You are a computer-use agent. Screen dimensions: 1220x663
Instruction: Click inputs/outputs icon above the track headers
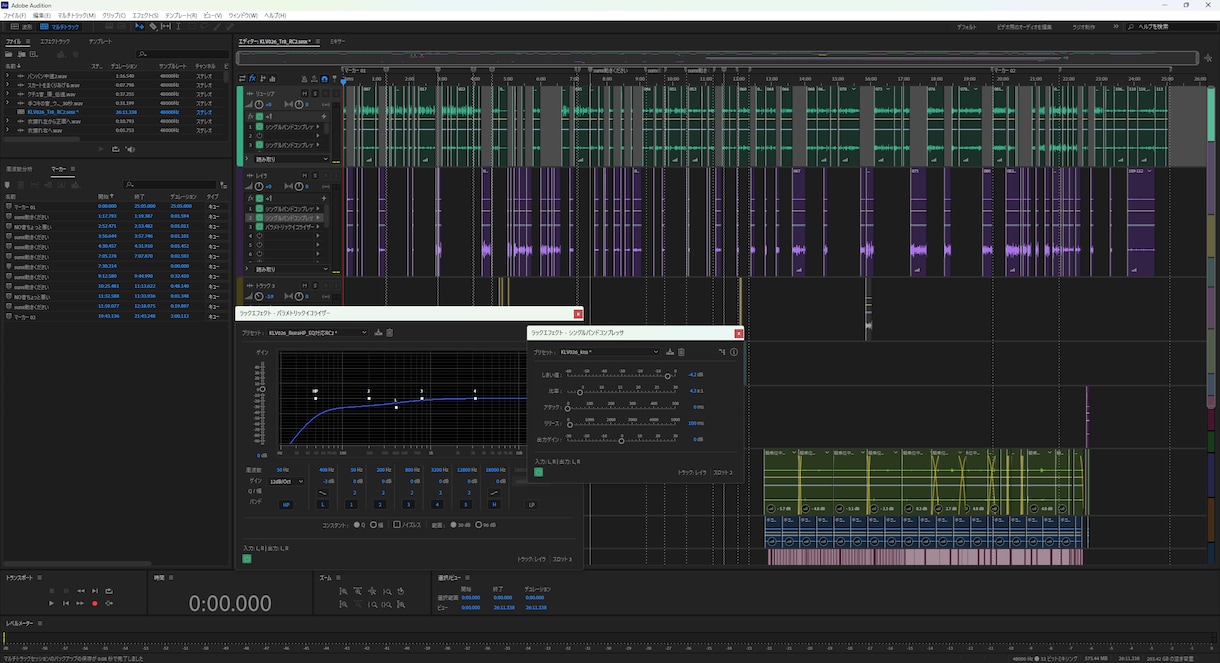(x=242, y=79)
